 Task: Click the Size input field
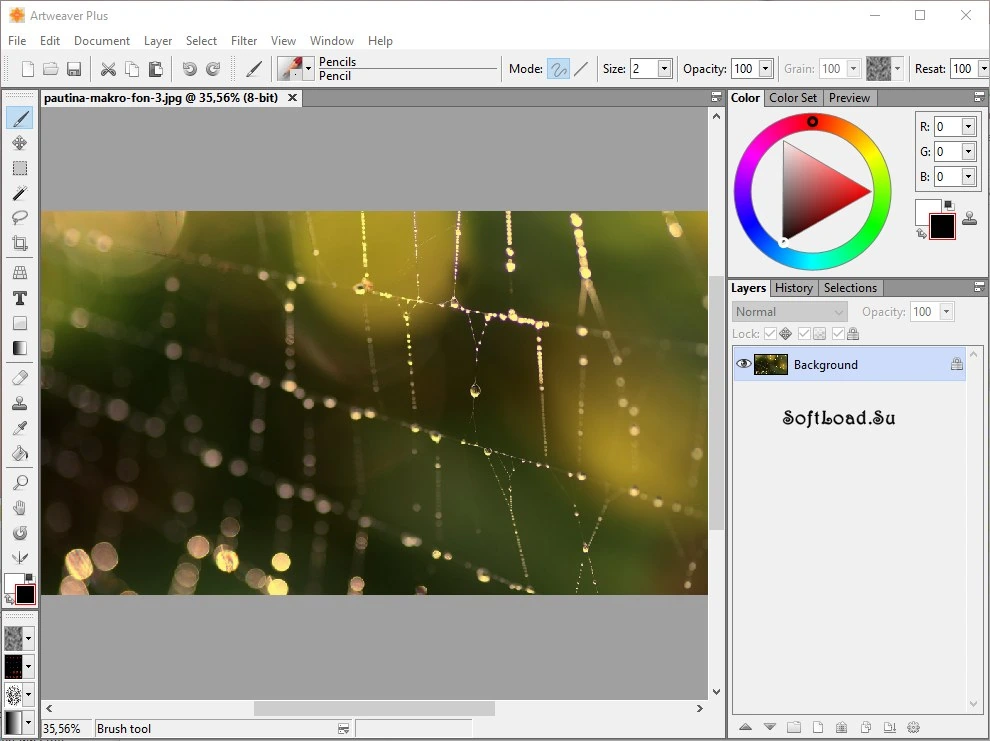point(644,69)
